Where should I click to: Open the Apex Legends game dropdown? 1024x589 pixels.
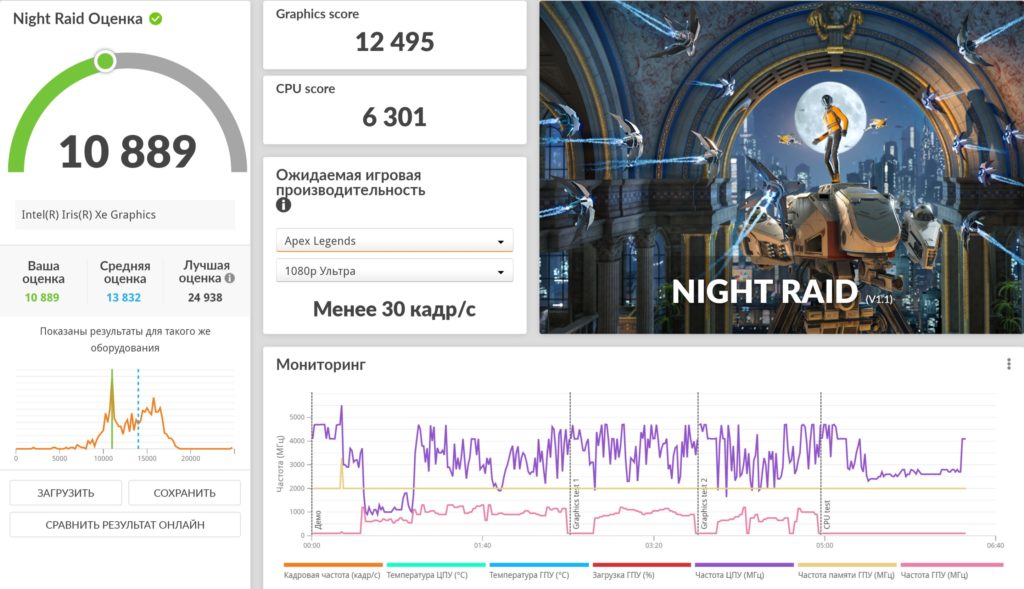click(x=394, y=241)
